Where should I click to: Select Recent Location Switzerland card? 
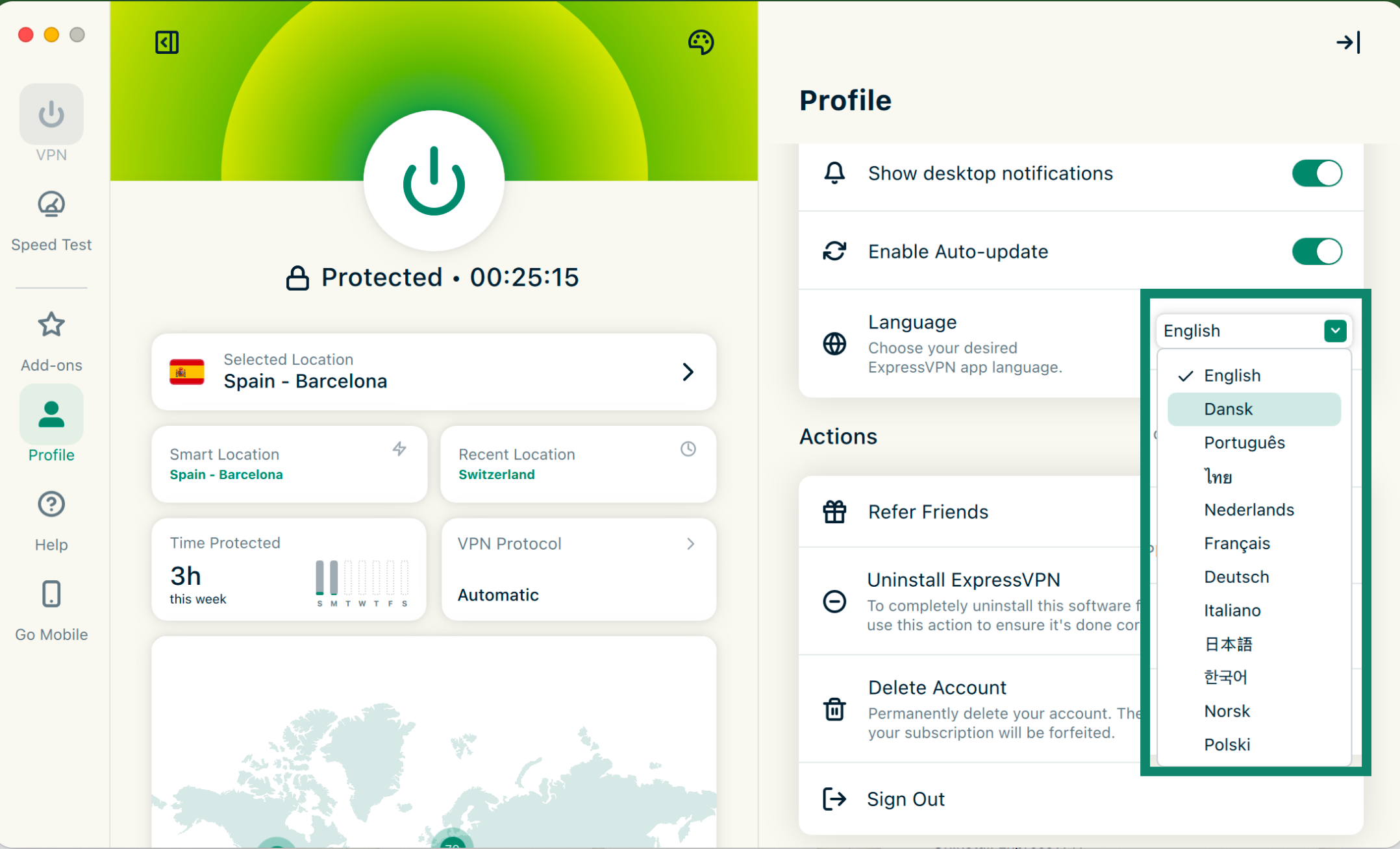(578, 464)
